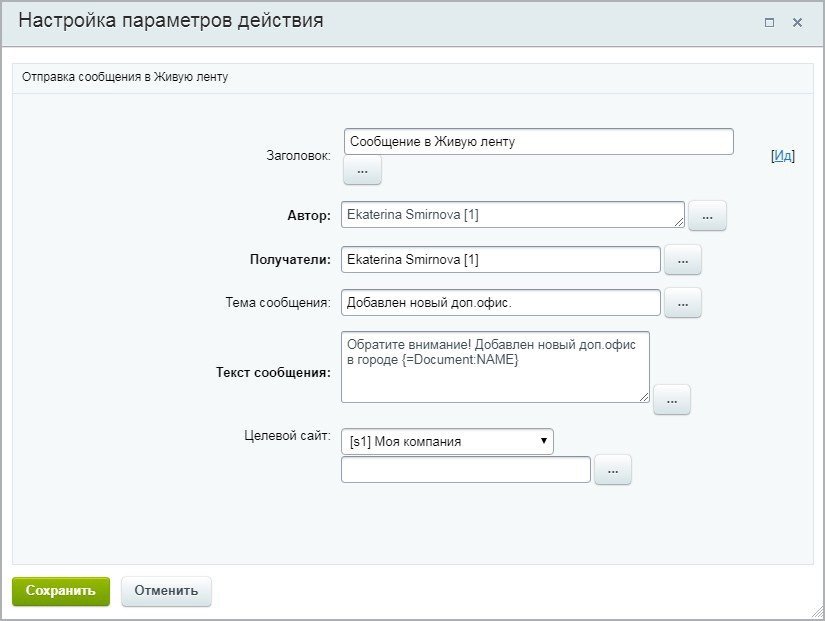Grab the resize handle of the Автор field
This screenshot has height=621, width=825.
(x=680, y=223)
